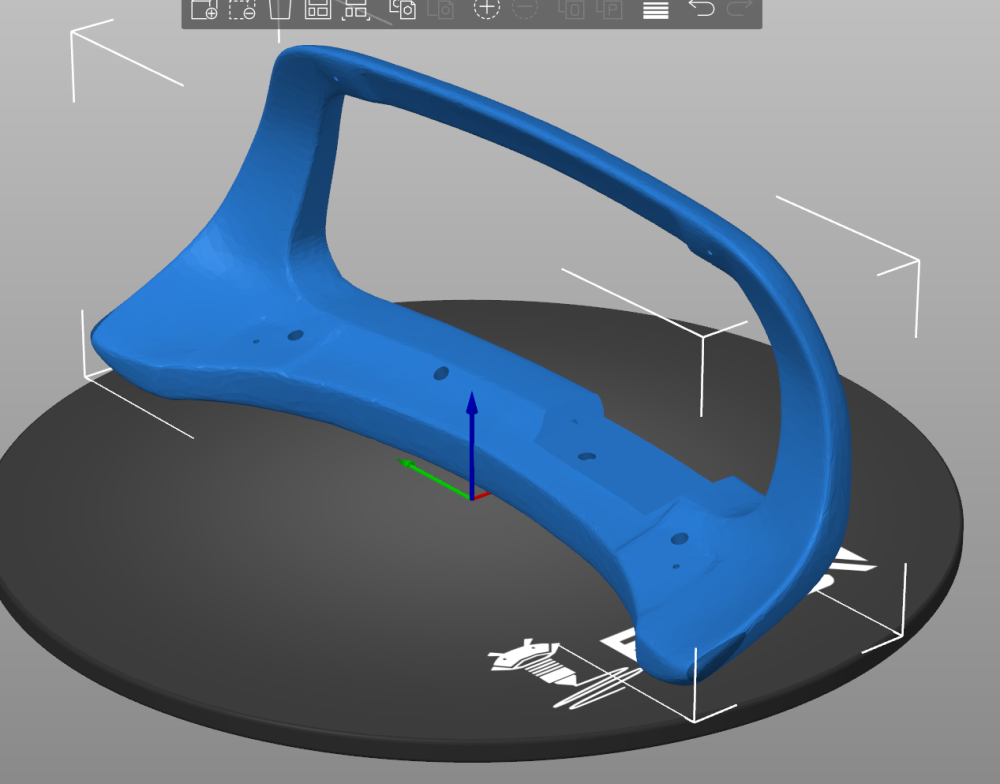Click the Split to objects icon
Image resolution: width=1000 pixels, height=784 pixels.
[571, 10]
